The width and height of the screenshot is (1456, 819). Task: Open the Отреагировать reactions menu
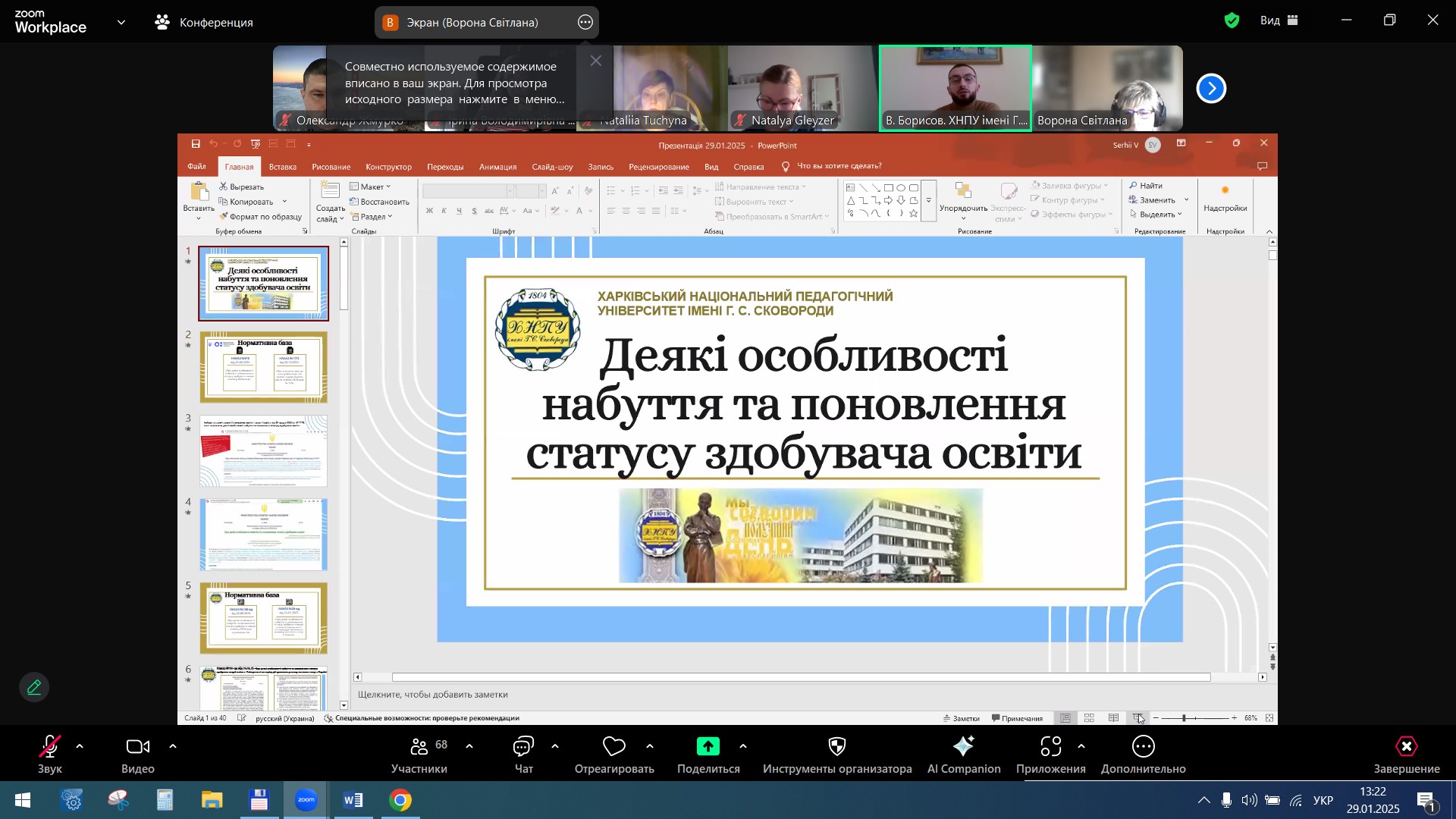point(614,755)
